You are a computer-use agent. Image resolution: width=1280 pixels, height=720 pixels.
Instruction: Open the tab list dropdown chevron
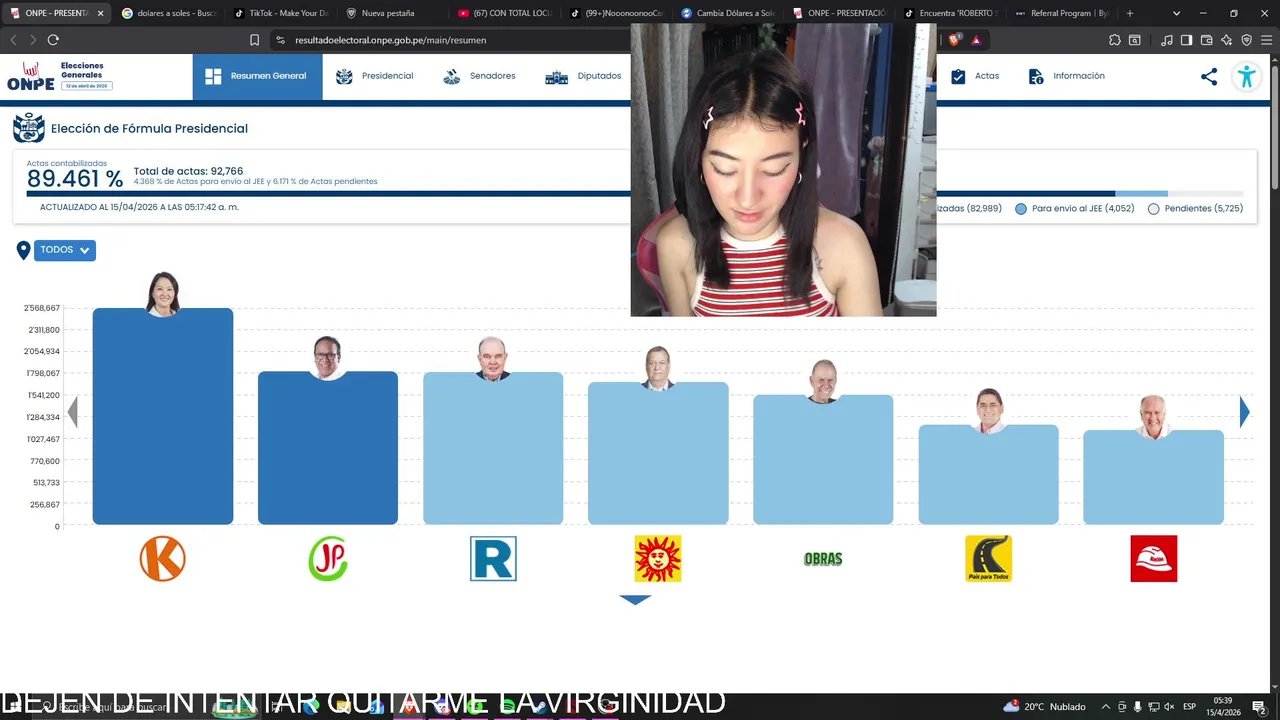[1176, 13]
